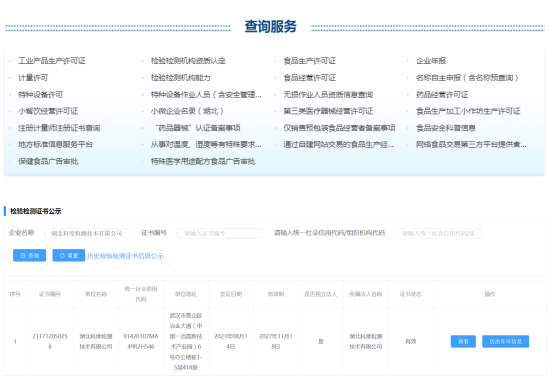The image size is (556, 379).
Task: Click the blue 查询 search button
Action: pos(29,255)
